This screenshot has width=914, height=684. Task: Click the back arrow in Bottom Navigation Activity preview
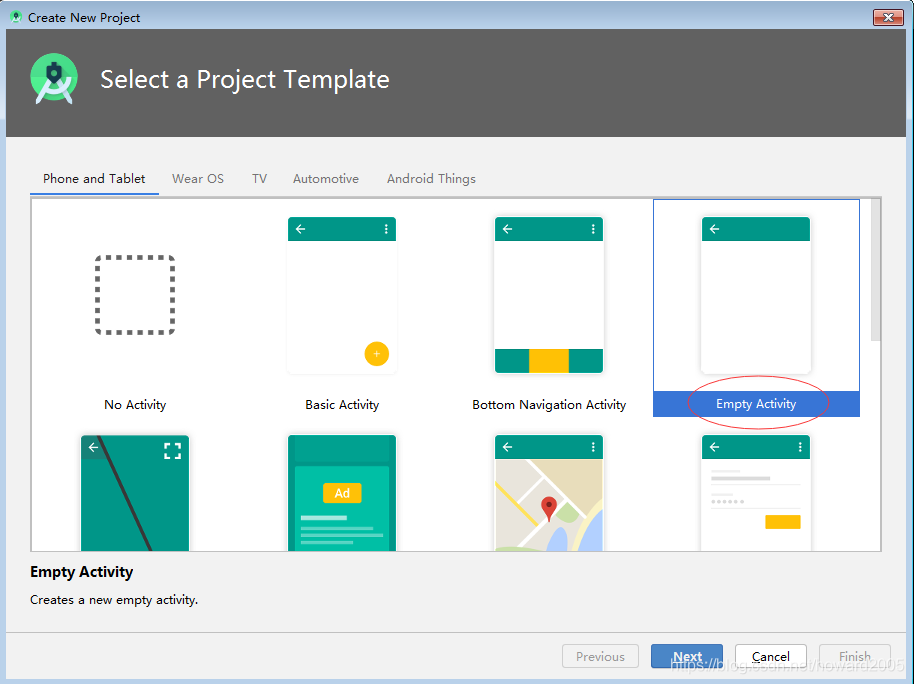tap(508, 229)
